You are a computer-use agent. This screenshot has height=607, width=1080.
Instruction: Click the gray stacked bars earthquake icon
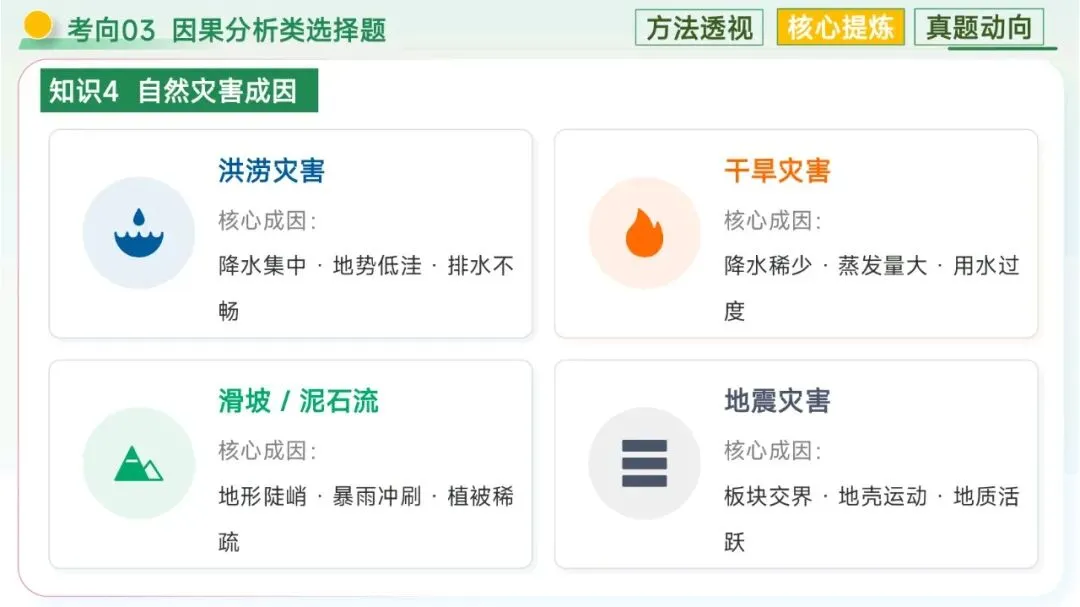644,463
